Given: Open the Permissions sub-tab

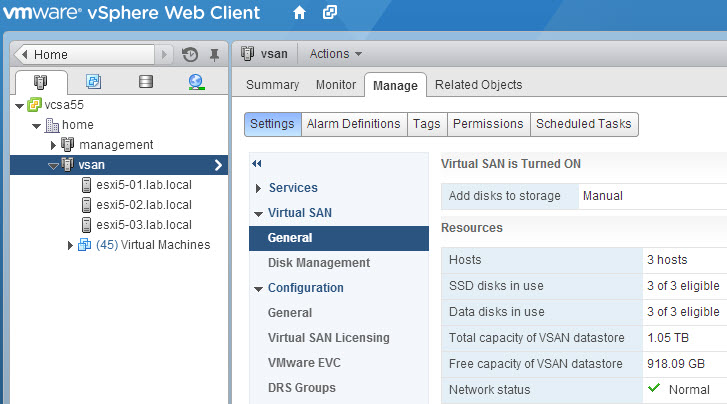Looking at the screenshot, I should pyautogui.click(x=488, y=124).
